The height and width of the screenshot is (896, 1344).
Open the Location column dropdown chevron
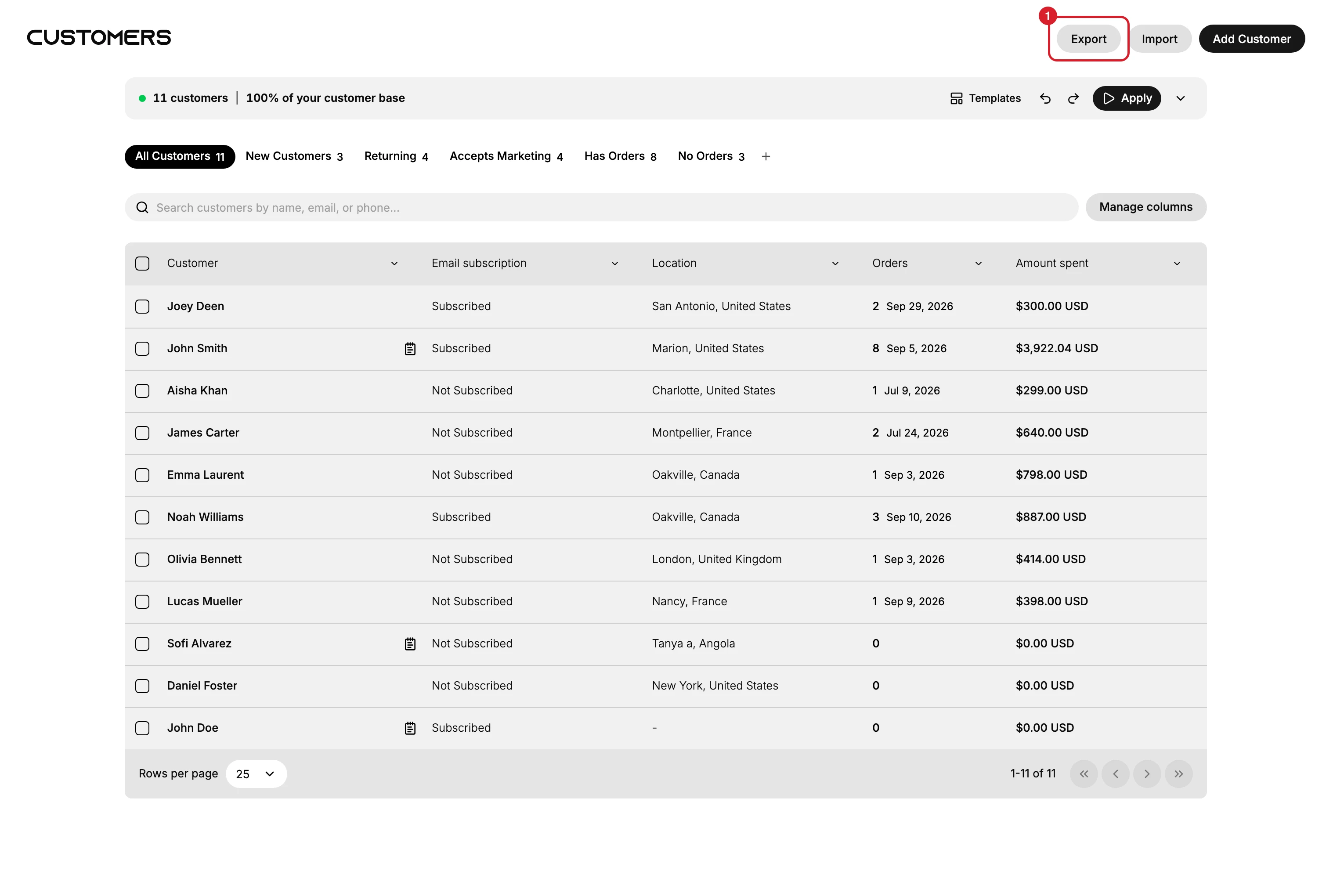(x=835, y=264)
